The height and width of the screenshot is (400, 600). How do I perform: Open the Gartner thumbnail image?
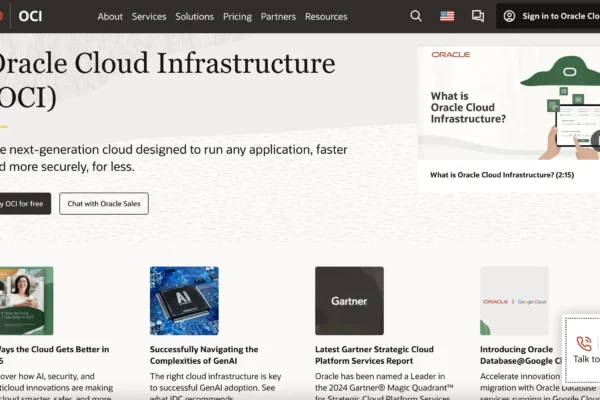click(349, 301)
